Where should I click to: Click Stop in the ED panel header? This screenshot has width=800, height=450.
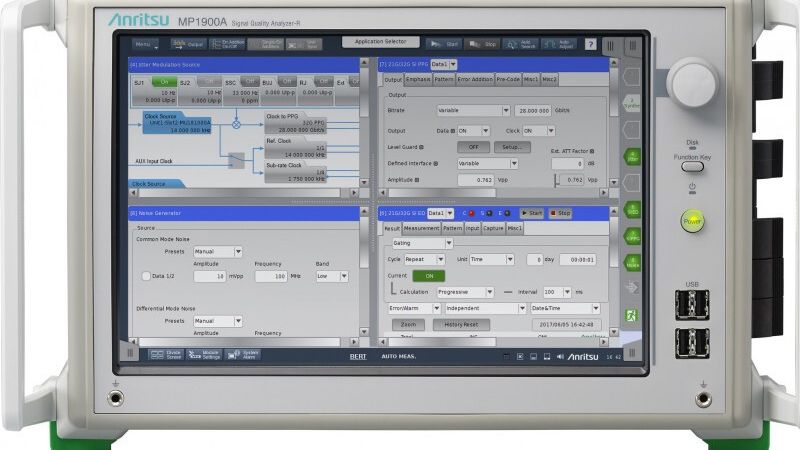(560, 213)
